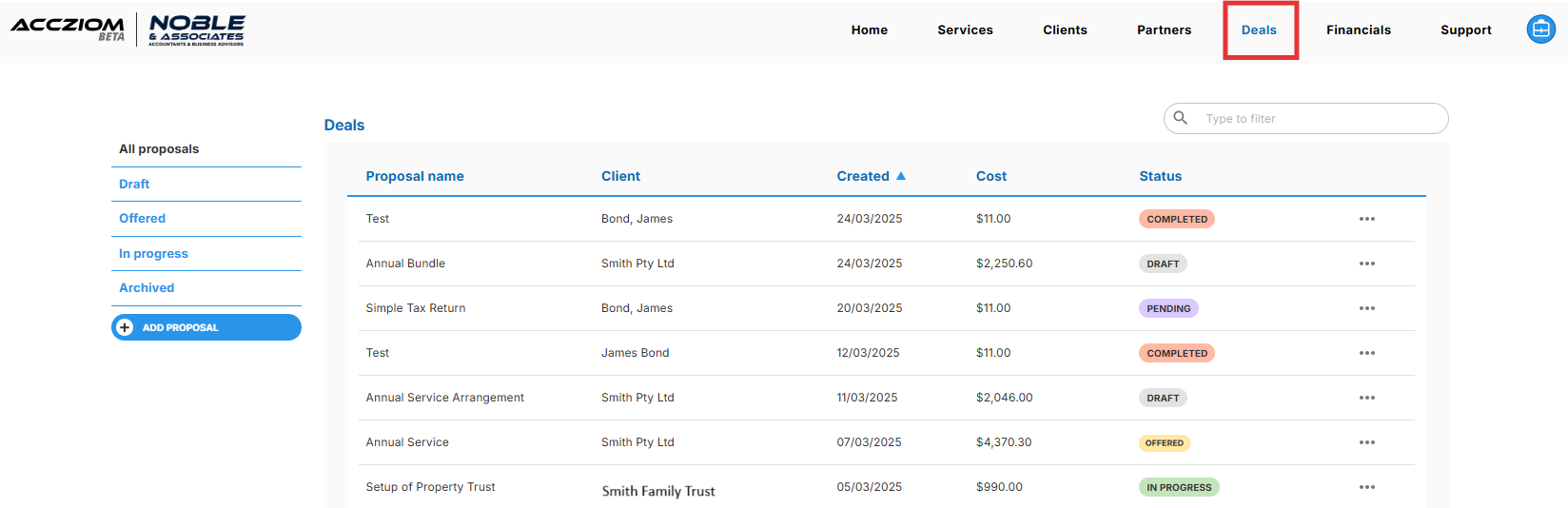Viewport: 1568px width, 508px height.
Task: Click the In Progress status badge
Action: [x=1179, y=487]
